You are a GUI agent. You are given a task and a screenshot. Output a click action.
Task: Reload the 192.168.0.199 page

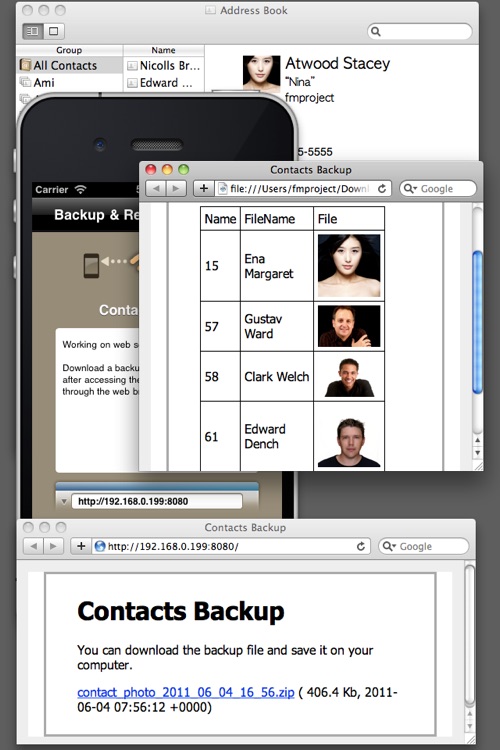361,546
